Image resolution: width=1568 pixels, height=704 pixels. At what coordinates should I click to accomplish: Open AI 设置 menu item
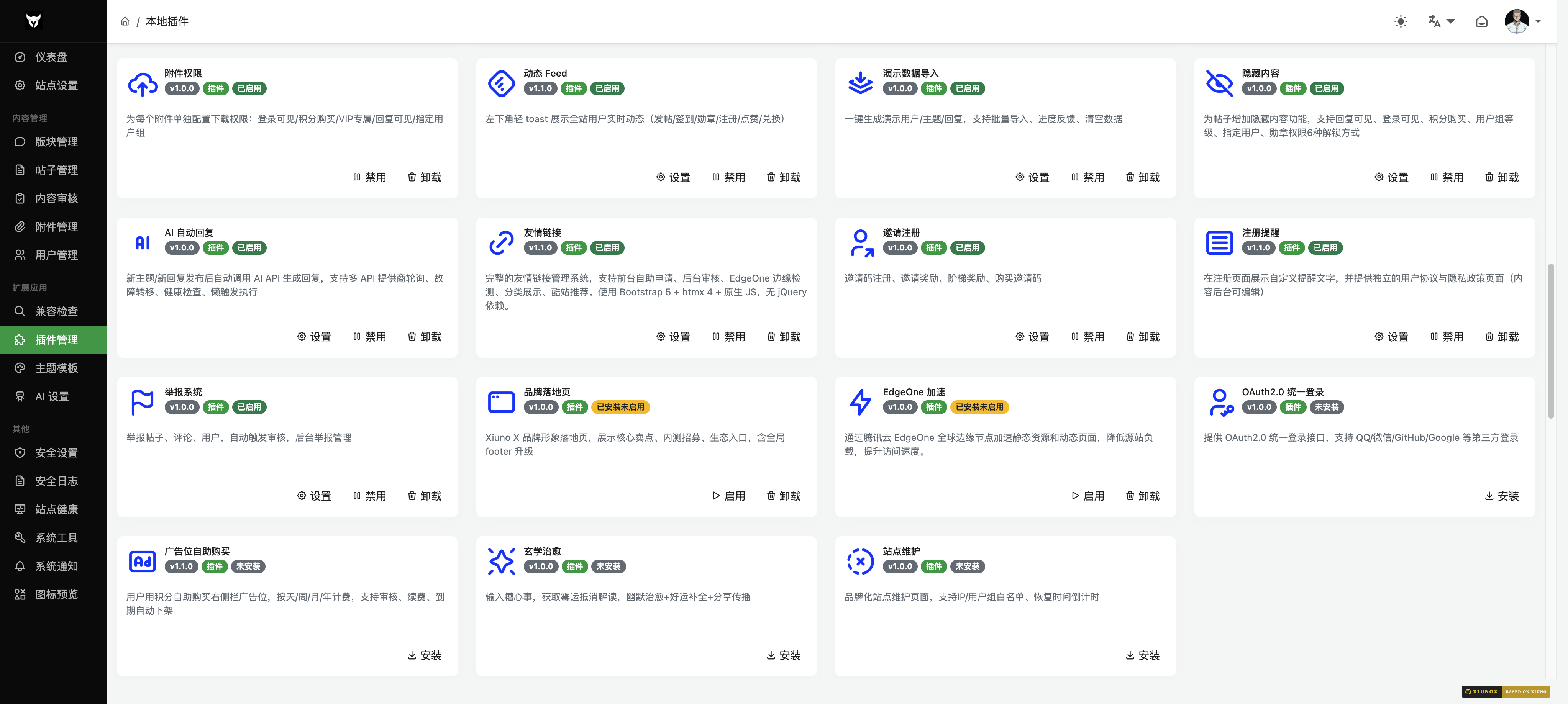pyautogui.click(x=54, y=396)
